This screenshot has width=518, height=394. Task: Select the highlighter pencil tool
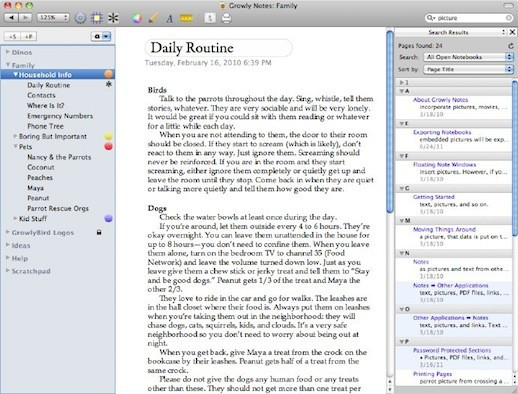pos(153,18)
